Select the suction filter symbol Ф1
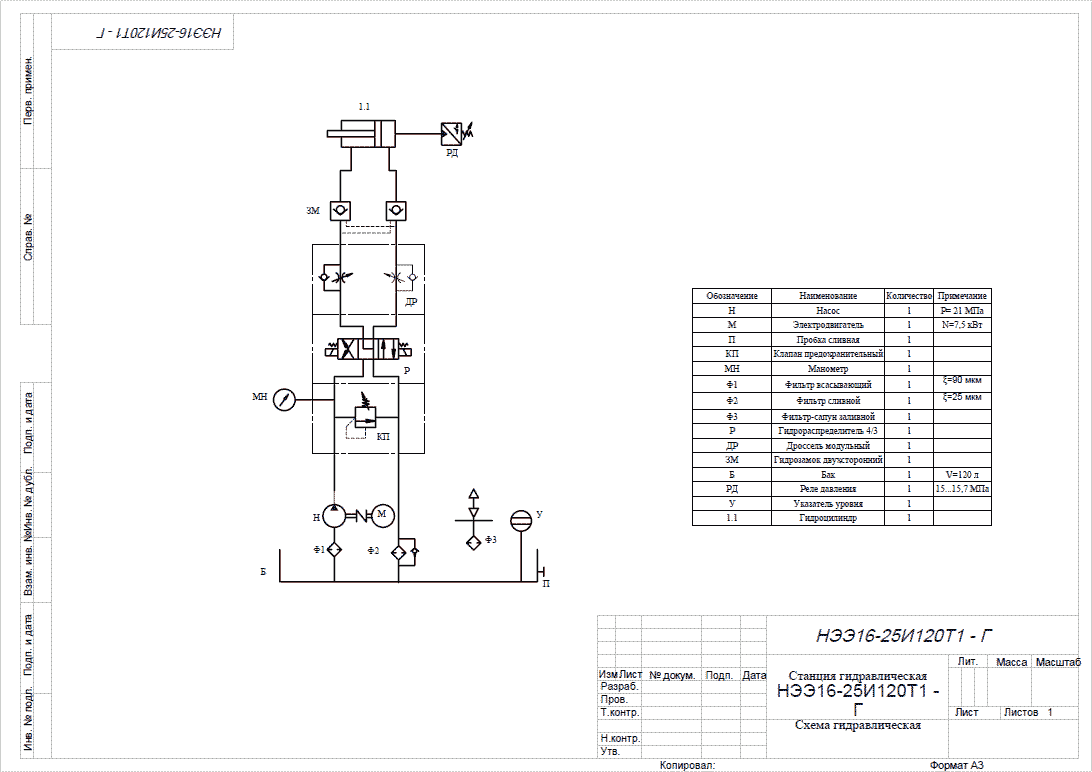 click(334, 550)
